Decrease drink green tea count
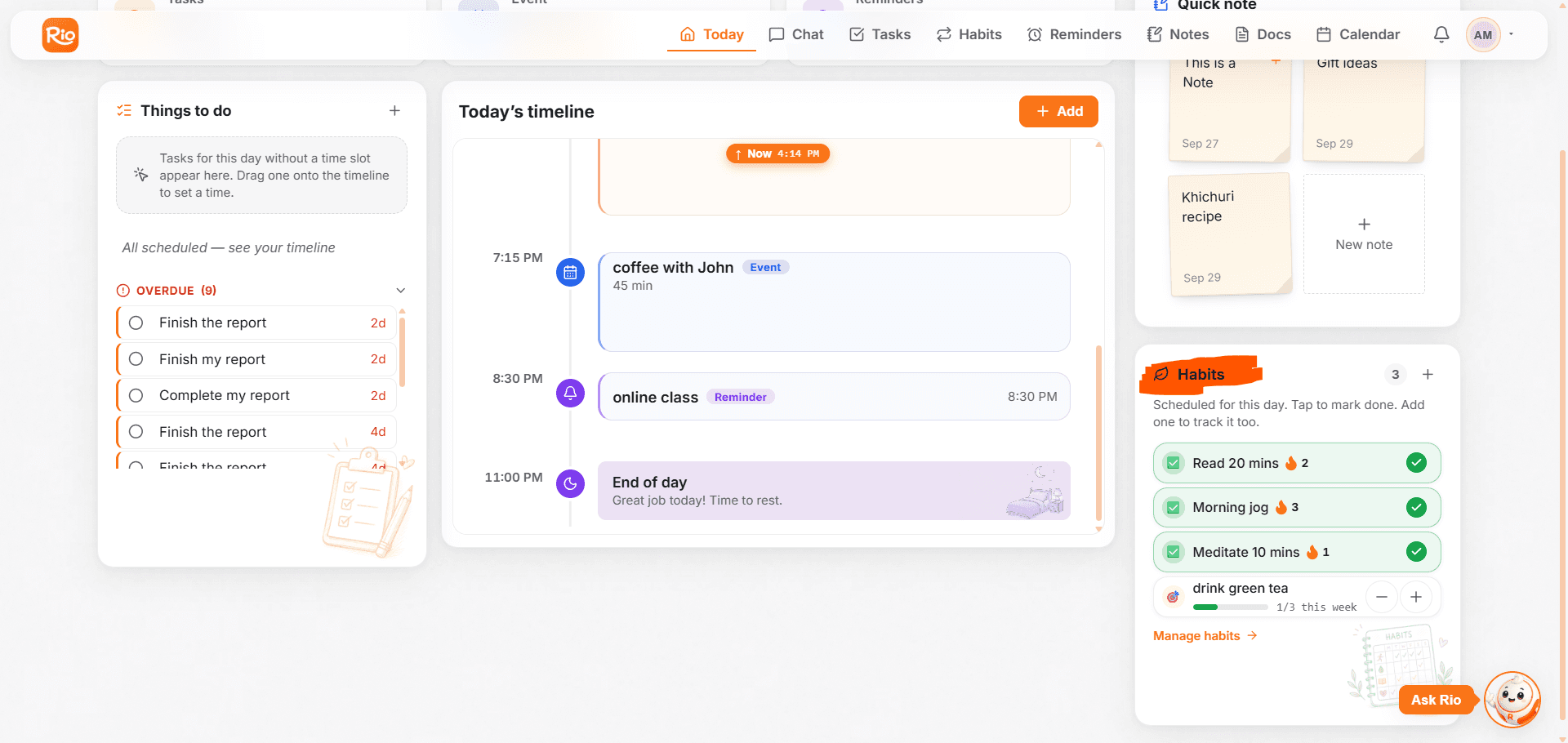This screenshot has height=743, width=1568. point(1382,597)
